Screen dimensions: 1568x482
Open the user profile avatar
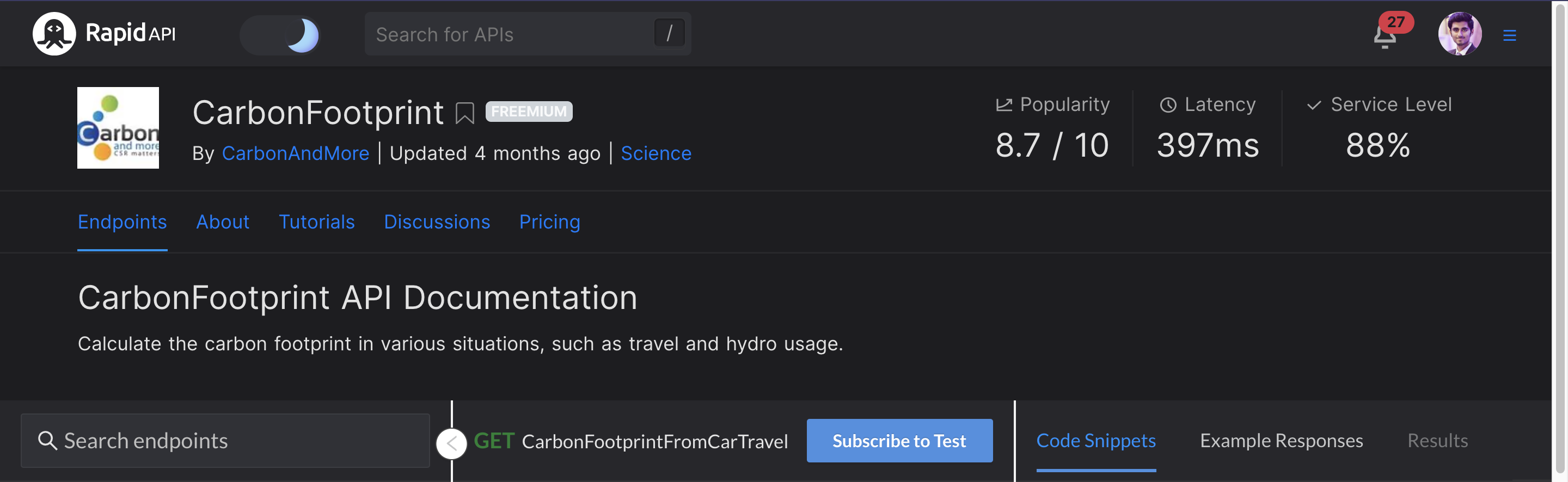click(x=1459, y=34)
